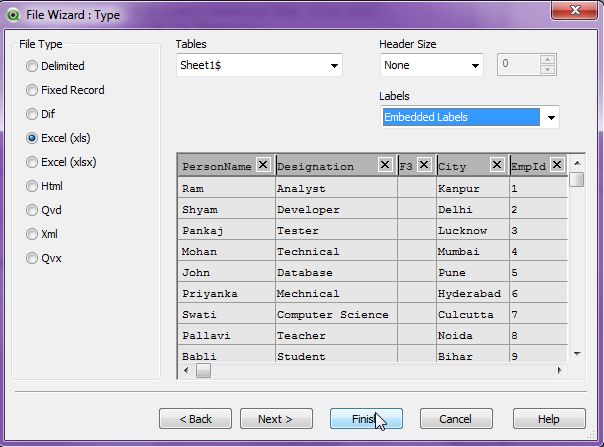Select the Excel (xls) radio button
Screen dimensions: 604x447
click(x=32, y=138)
